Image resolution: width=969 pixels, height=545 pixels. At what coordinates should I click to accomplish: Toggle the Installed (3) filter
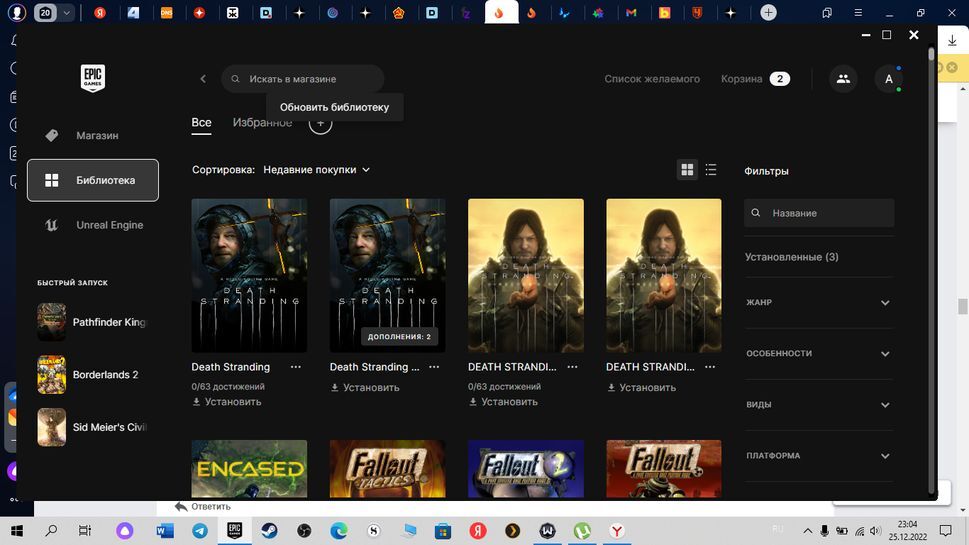click(791, 257)
